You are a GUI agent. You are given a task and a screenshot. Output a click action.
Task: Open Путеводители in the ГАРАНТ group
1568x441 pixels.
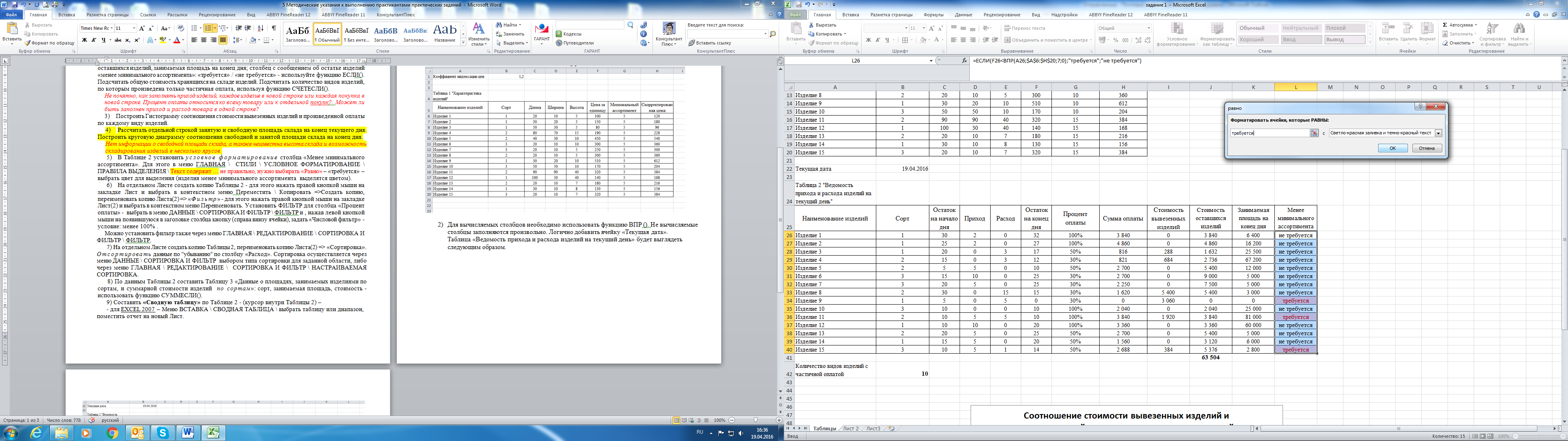click(x=575, y=43)
